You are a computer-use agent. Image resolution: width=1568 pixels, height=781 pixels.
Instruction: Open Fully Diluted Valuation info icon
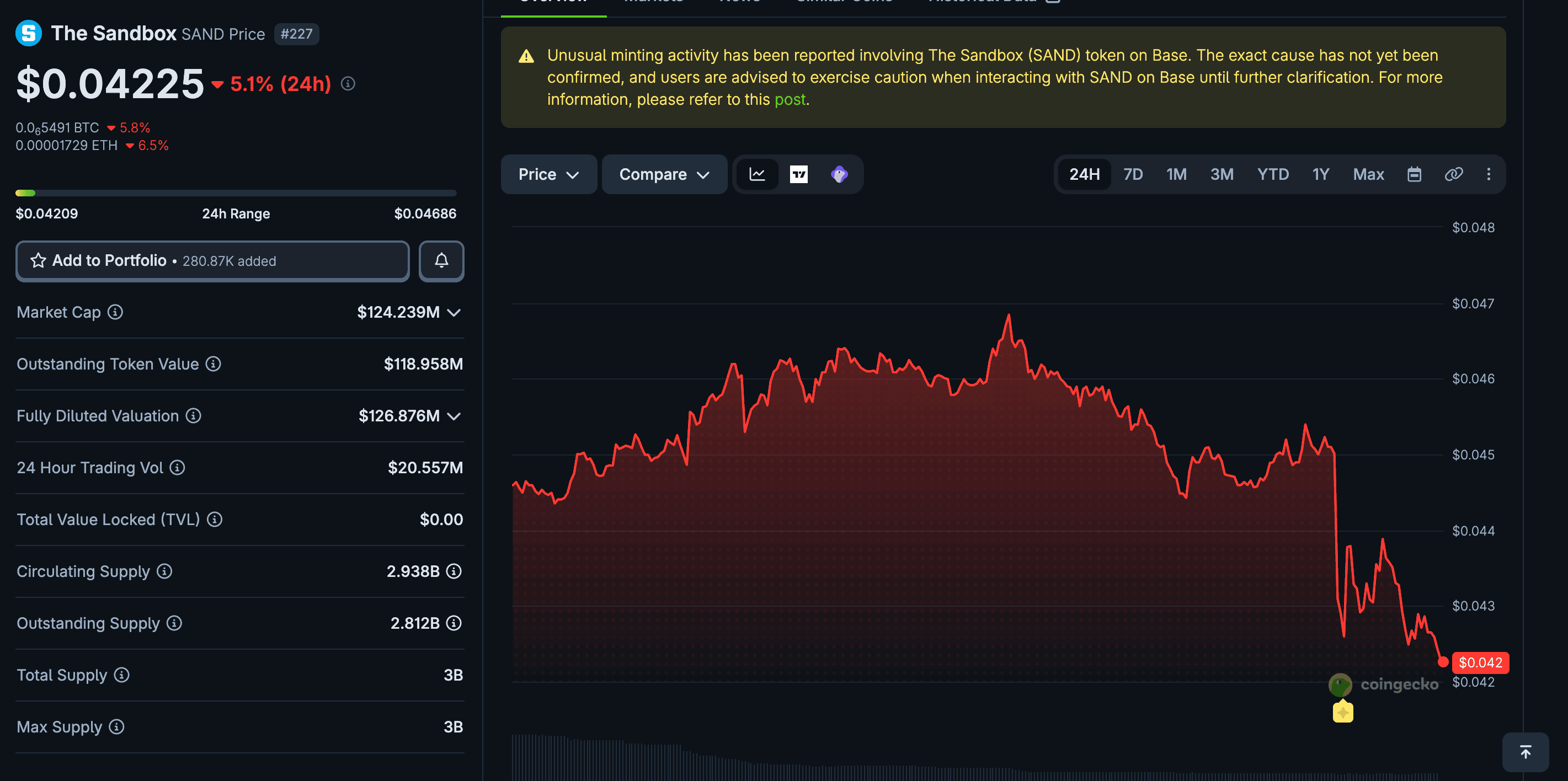click(x=193, y=416)
